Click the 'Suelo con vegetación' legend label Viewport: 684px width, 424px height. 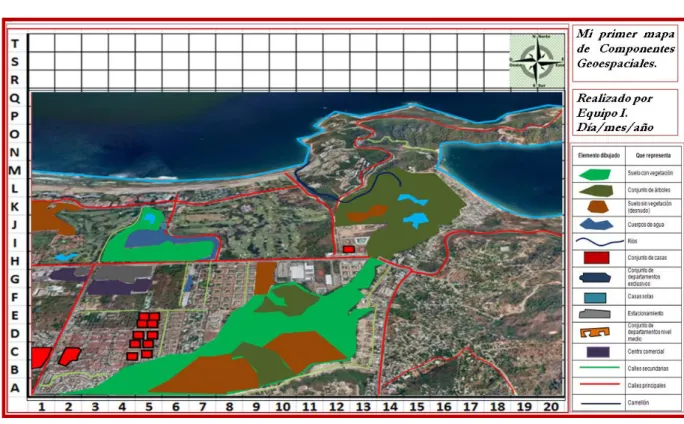pos(650,173)
